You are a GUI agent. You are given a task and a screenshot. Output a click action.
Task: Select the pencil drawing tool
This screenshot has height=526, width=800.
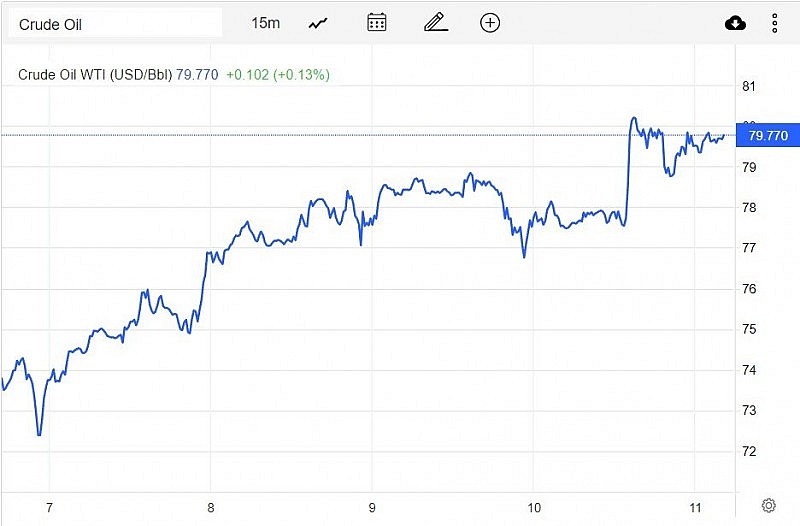(435, 23)
